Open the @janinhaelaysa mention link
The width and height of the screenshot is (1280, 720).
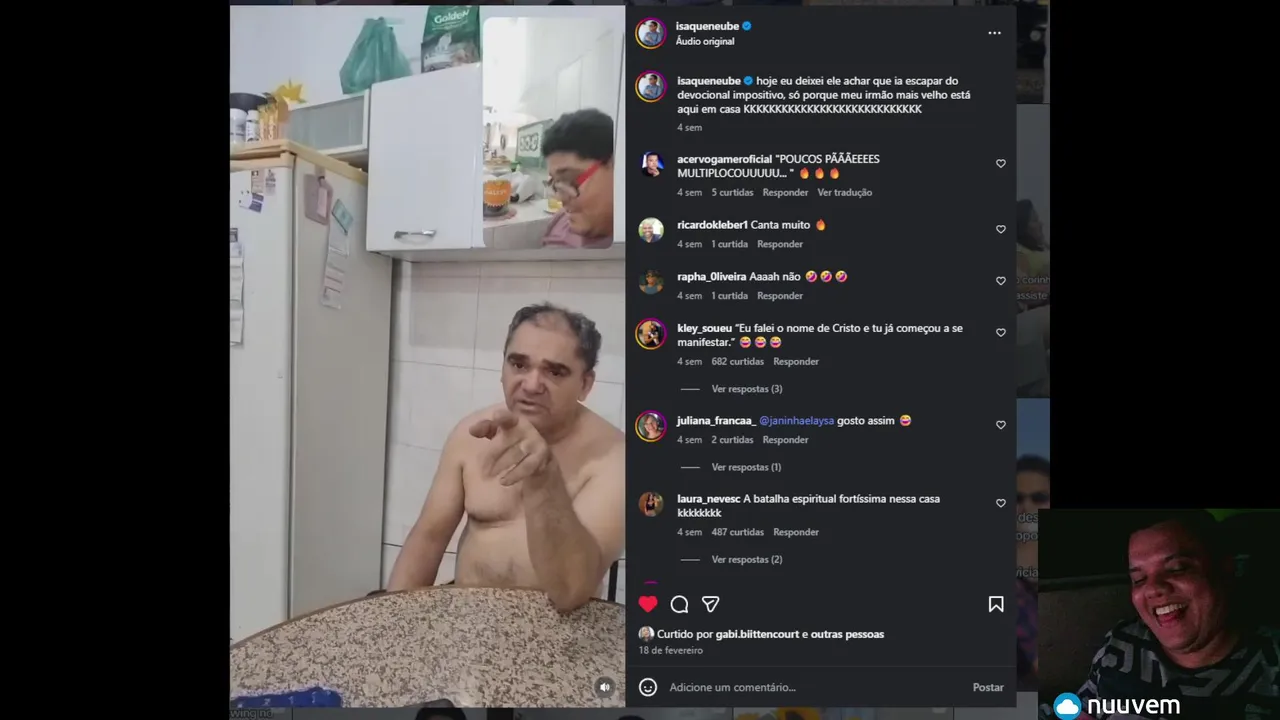tap(796, 421)
